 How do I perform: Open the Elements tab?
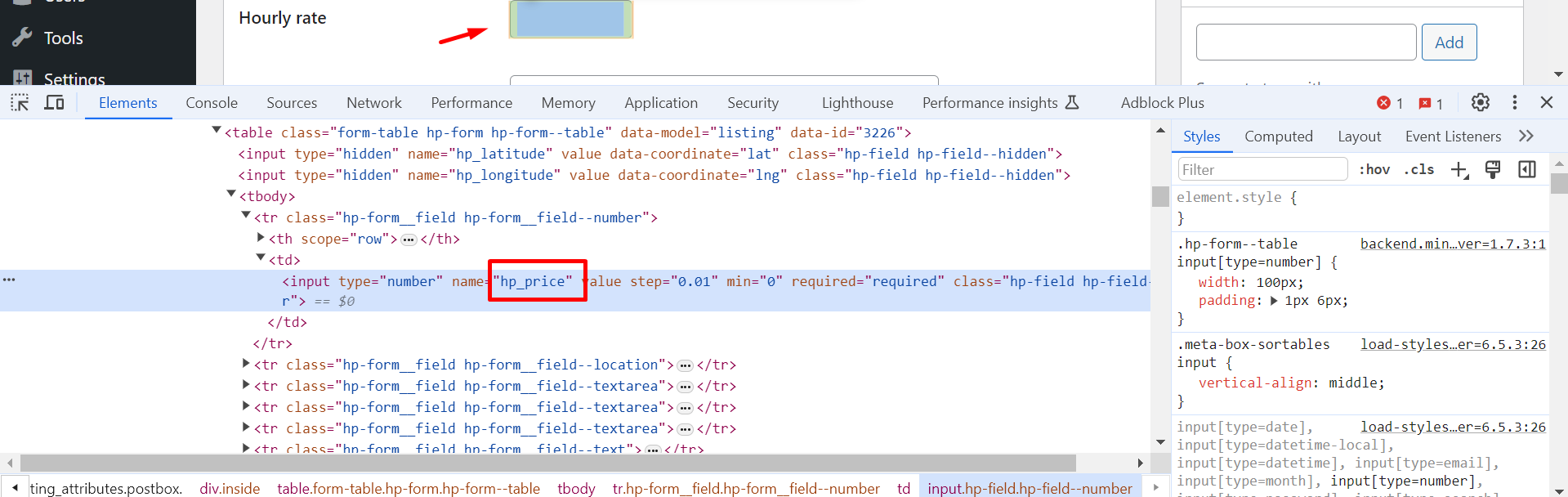[128, 103]
